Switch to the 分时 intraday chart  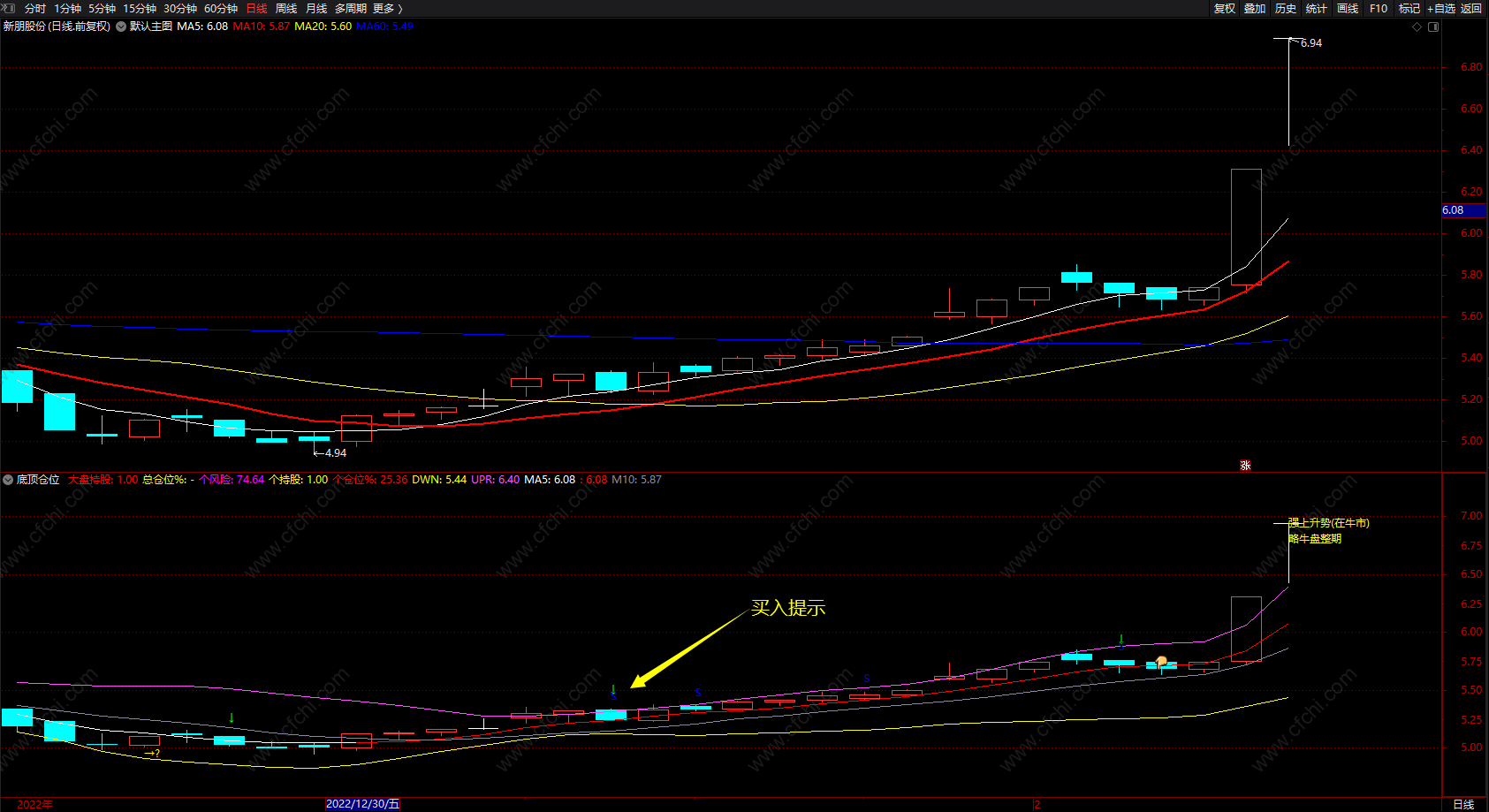[35, 8]
